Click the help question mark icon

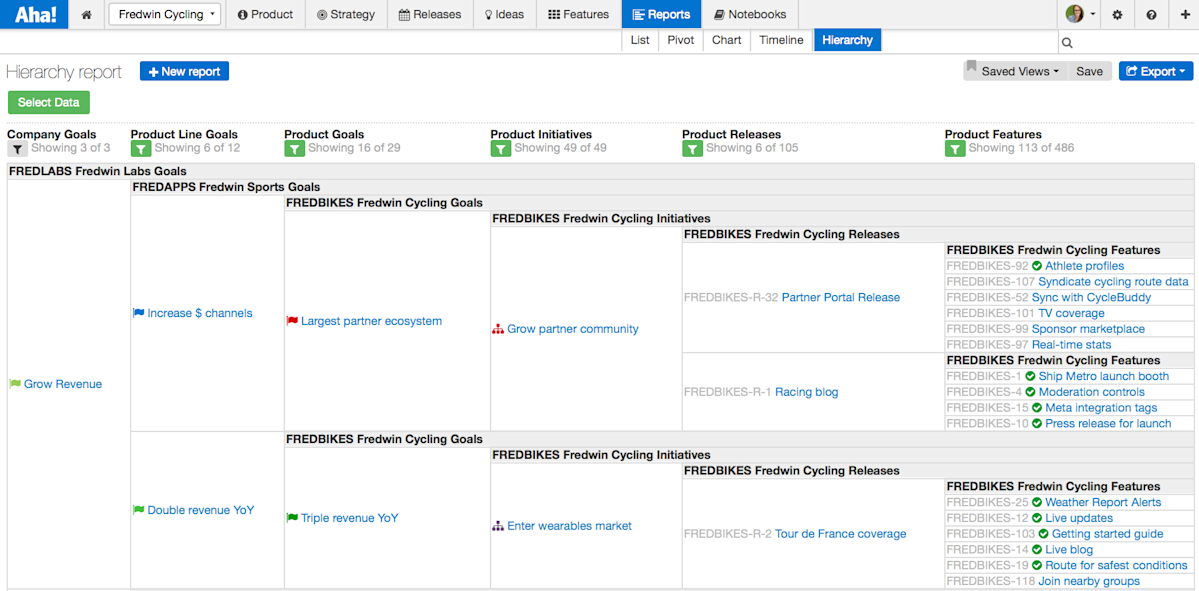click(1151, 15)
